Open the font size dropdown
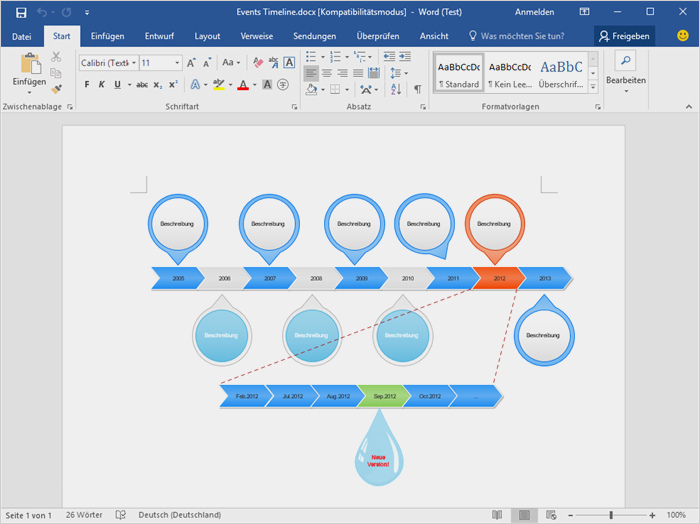Screen dimensions: 700x524 176,62
